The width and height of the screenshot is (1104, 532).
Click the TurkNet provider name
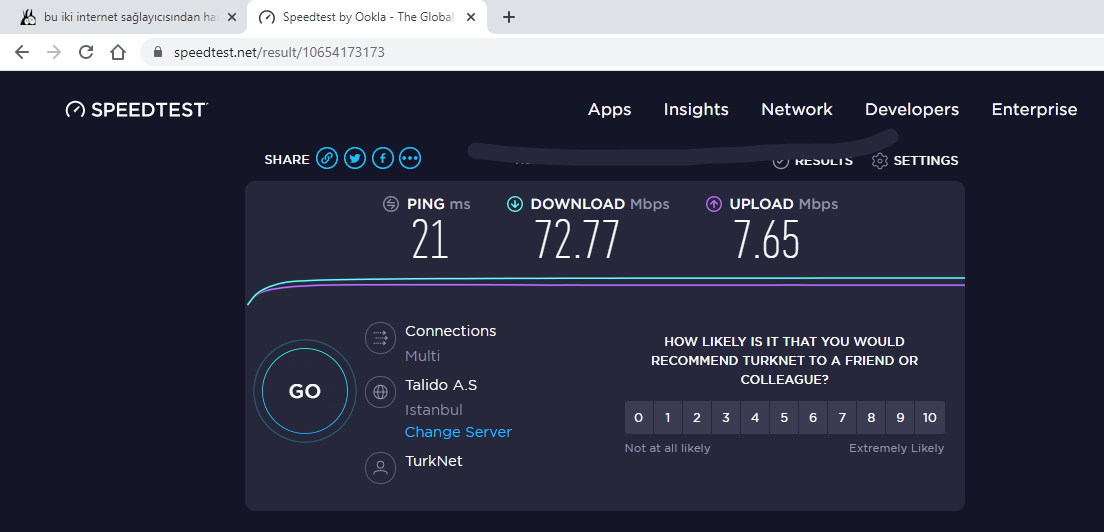(434, 461)
